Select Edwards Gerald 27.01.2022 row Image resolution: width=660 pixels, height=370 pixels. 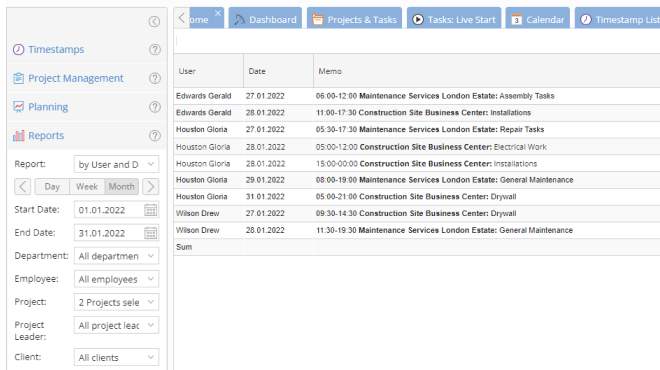(417, 96)
